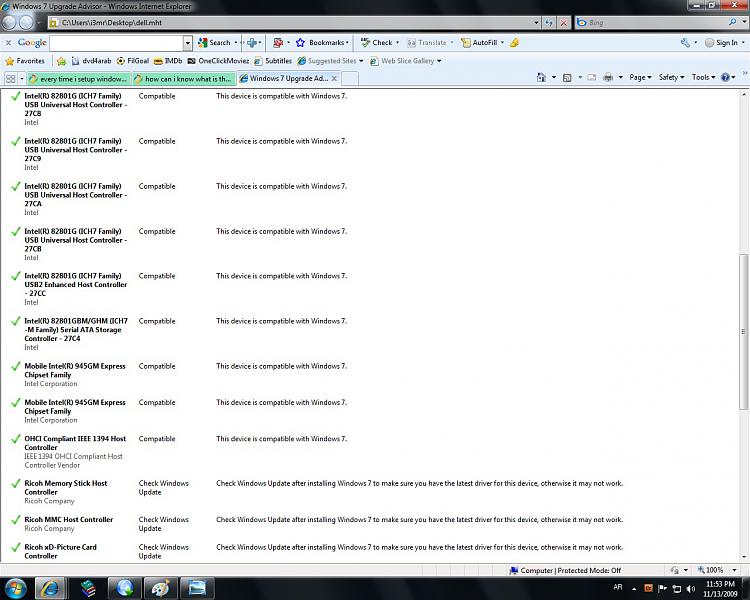Click 'Computer | Protected Mode: Off' status text
750x600 pixels.
pyautogui.click(x=570, y=570)
